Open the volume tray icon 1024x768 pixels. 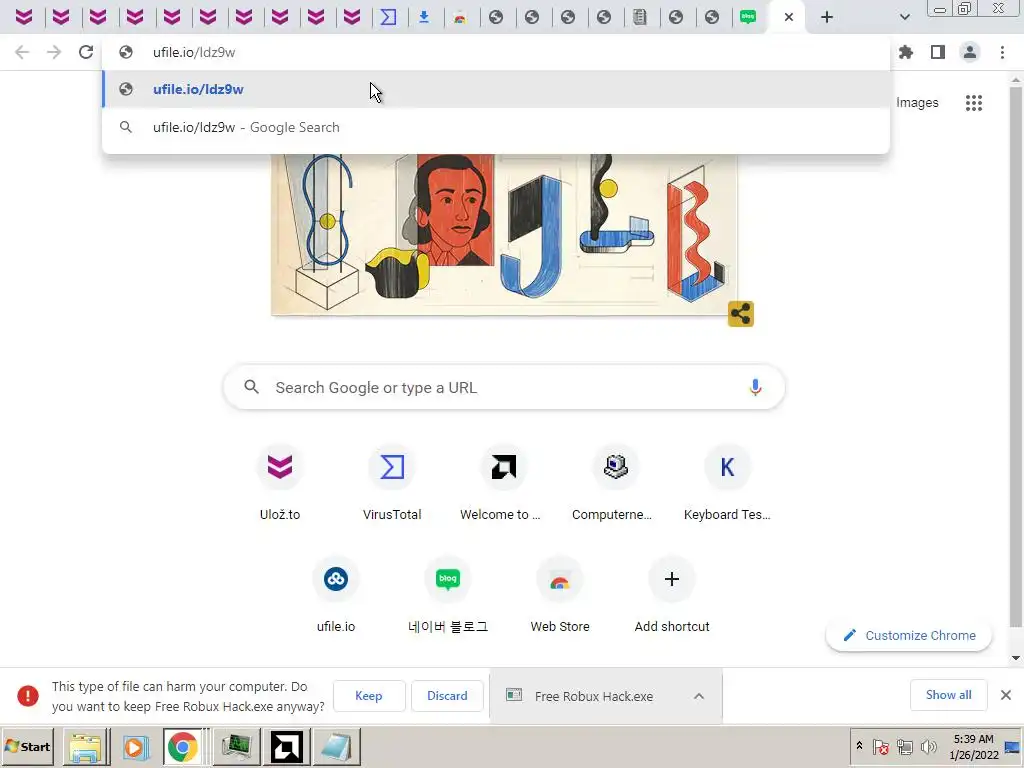(928, 746)
